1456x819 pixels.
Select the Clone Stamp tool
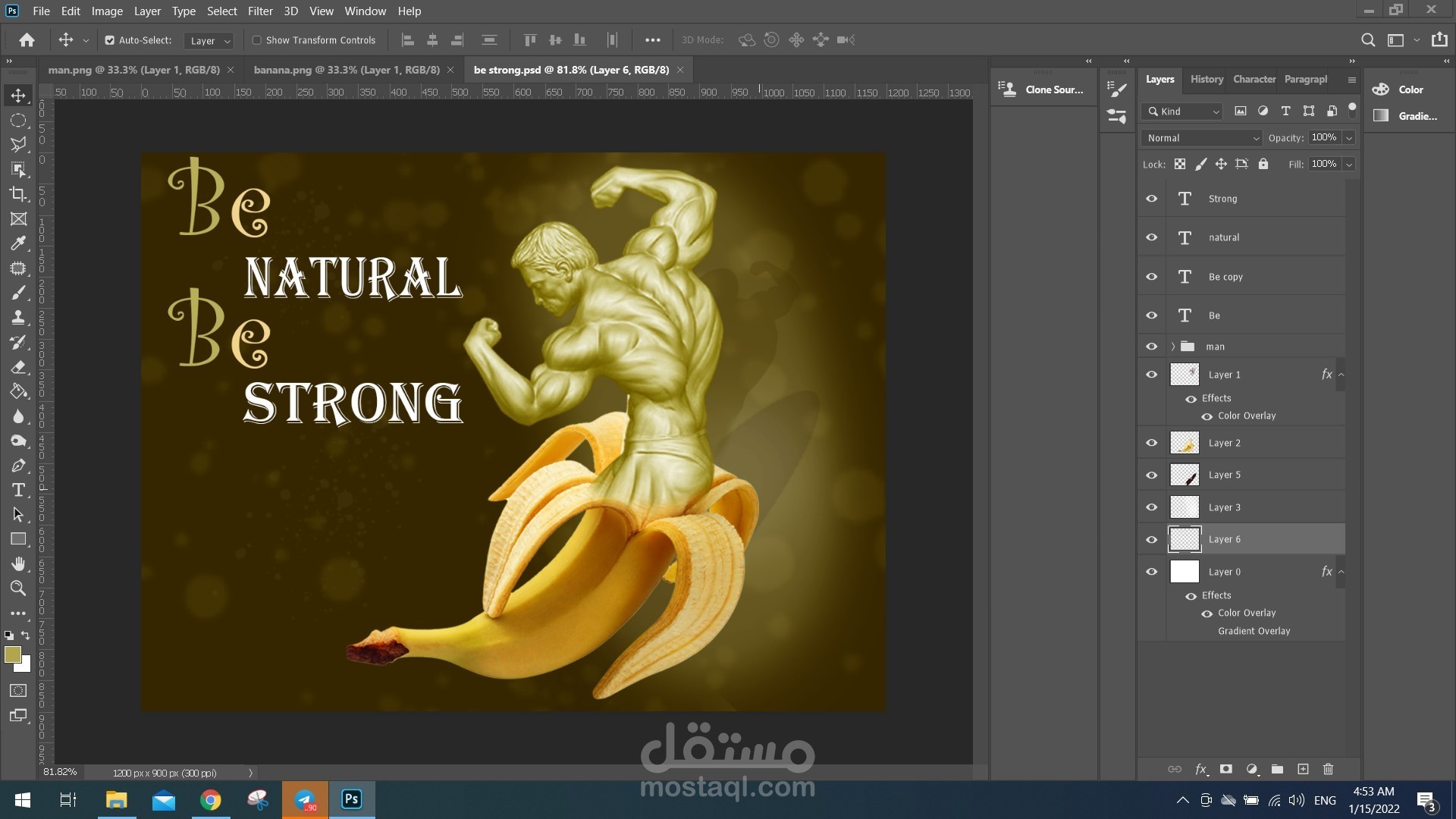point(18,318)
